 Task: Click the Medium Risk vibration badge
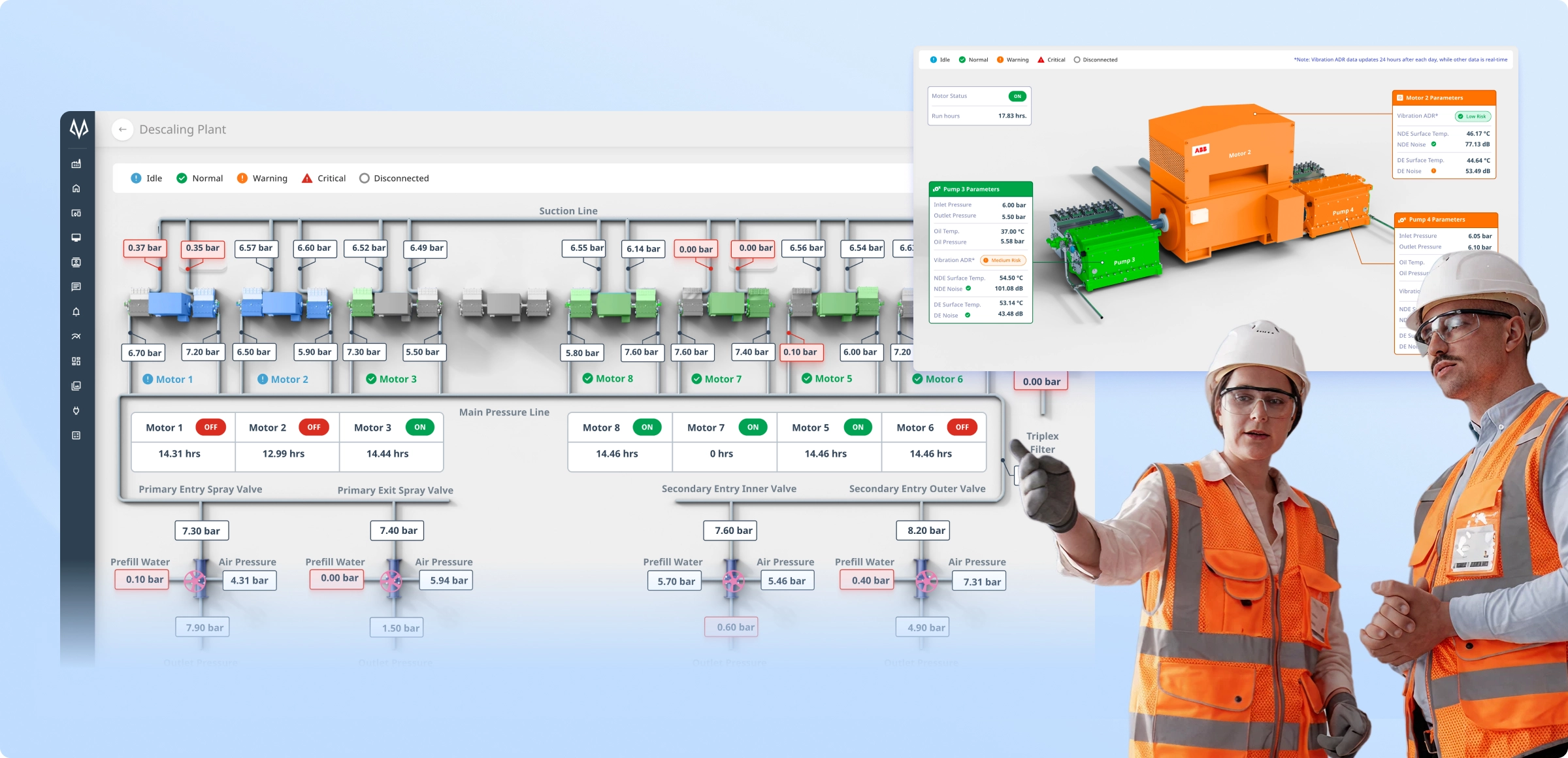point(1003,260)
